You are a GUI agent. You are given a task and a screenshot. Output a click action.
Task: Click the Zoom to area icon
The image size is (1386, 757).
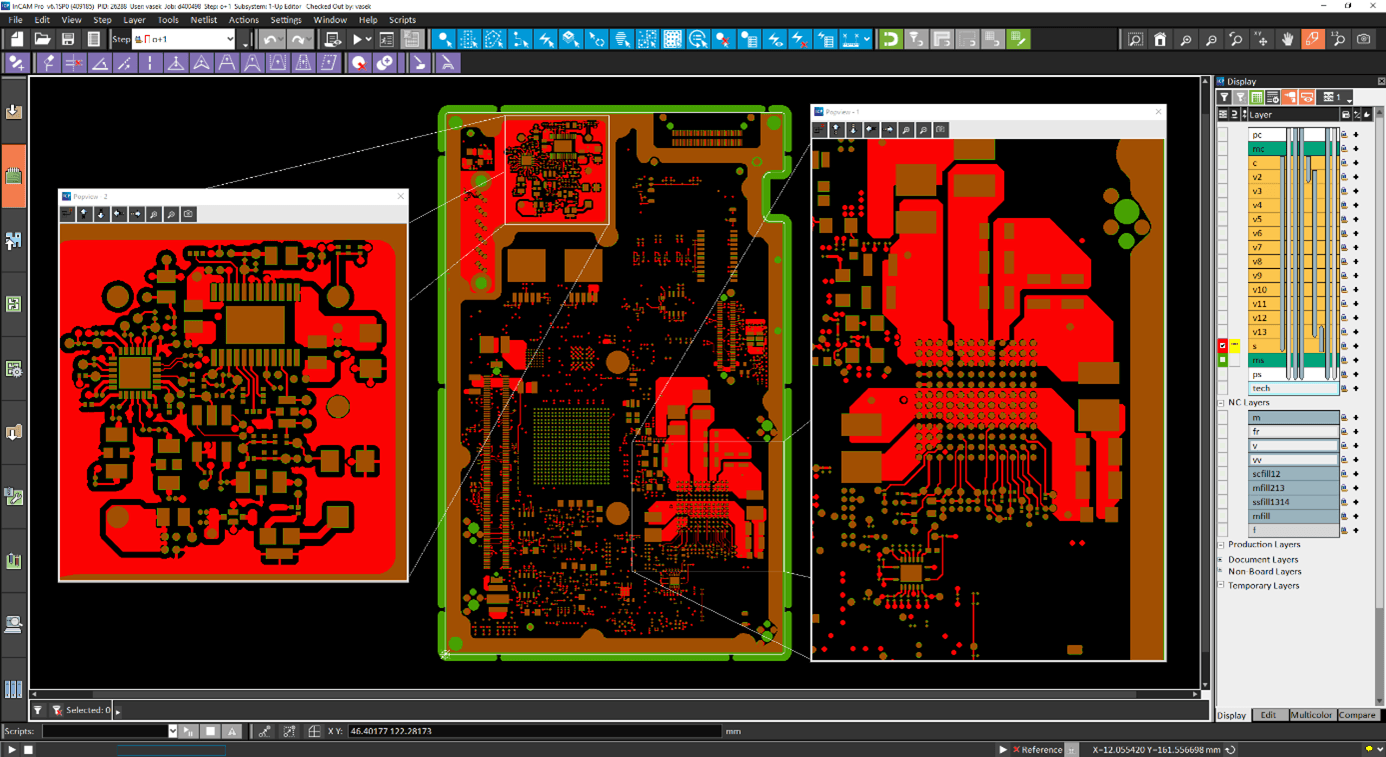[x=1135, y=40]
